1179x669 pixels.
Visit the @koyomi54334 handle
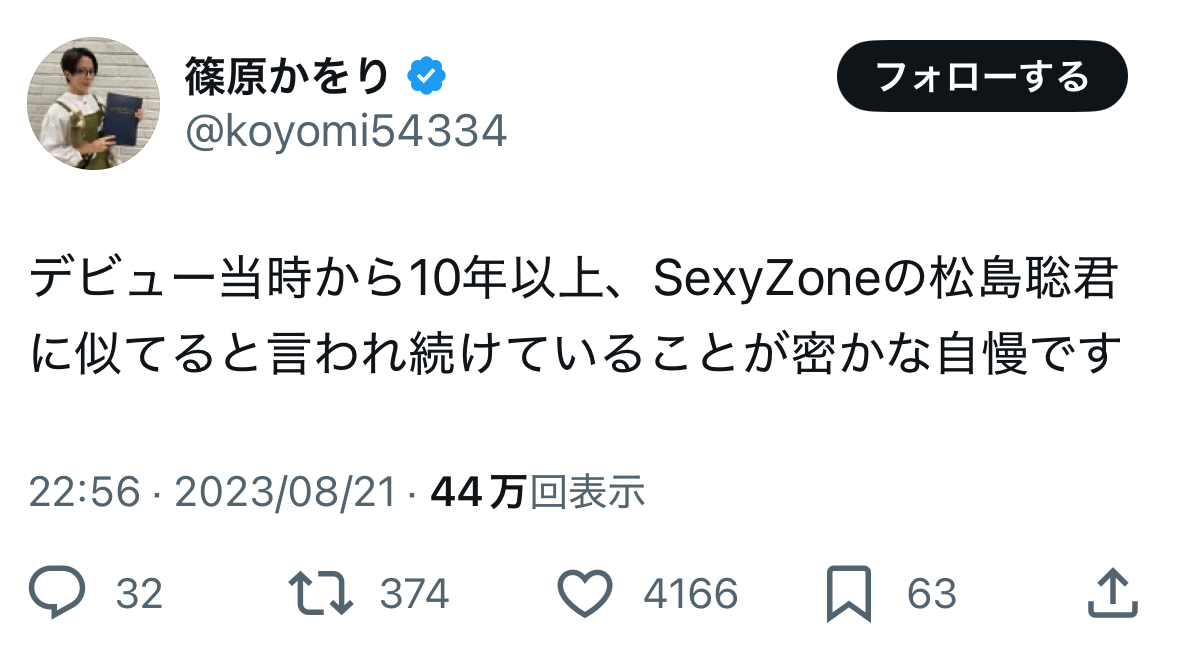(346, 132)
